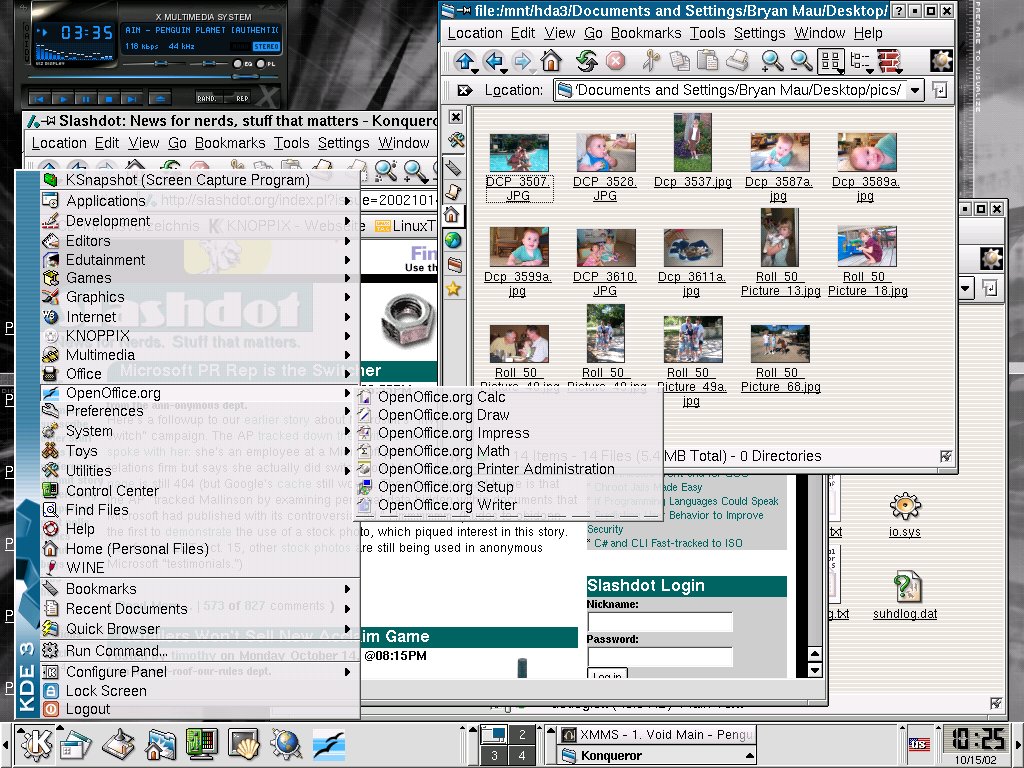Viewport: 1024px width, 768px height.
Task: Open the io.sys desktop file icon
Action: [904, 507]
